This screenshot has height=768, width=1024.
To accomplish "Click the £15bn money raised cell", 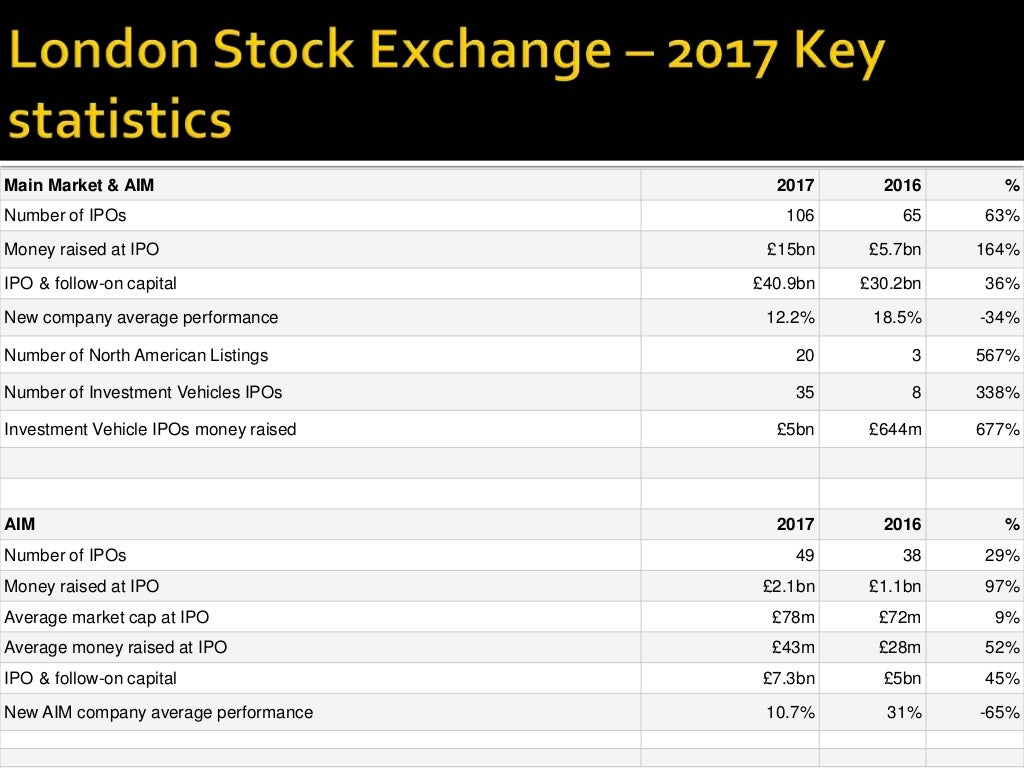I will point(730,249).
